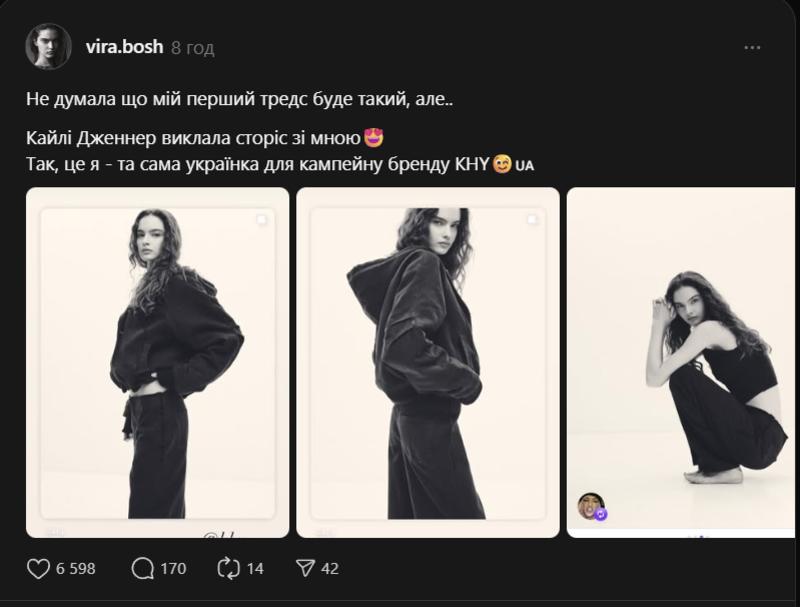
Task: Click the small round avatar on third photo
Action: pos(591,507)
